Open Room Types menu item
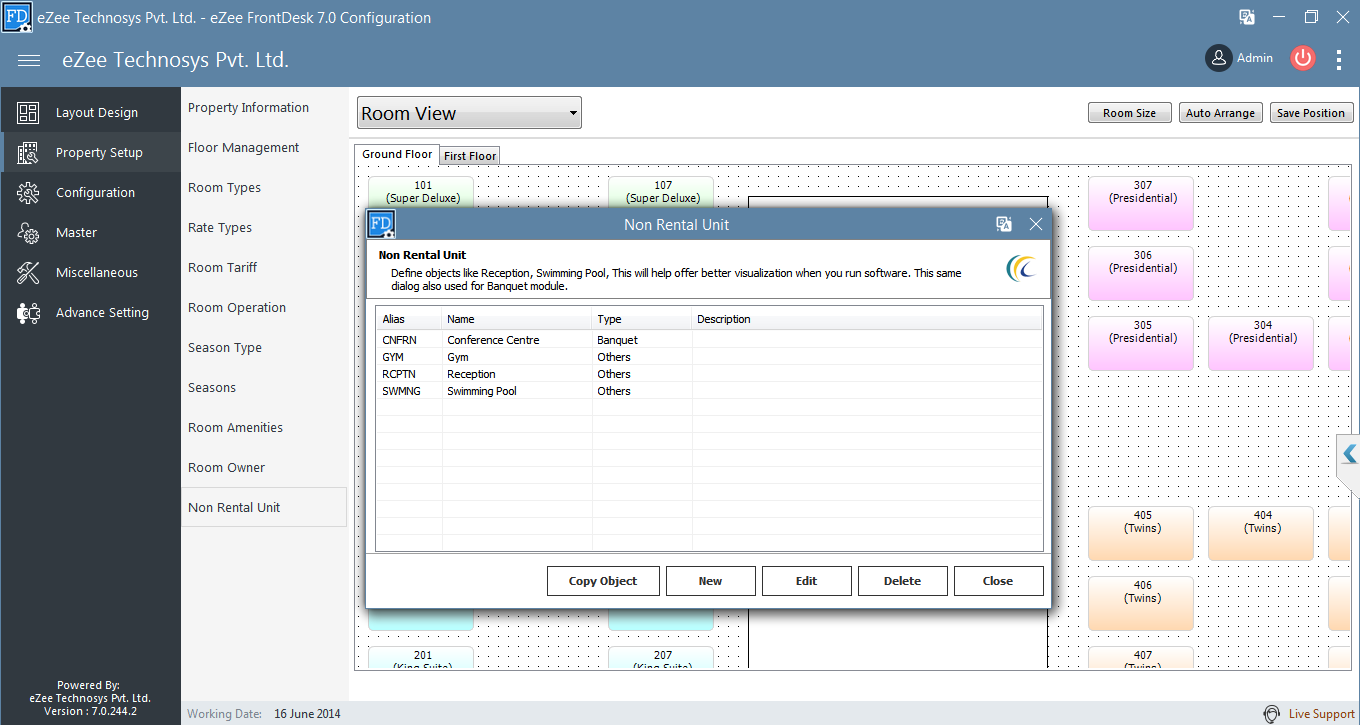 click(x=224, y=188)
